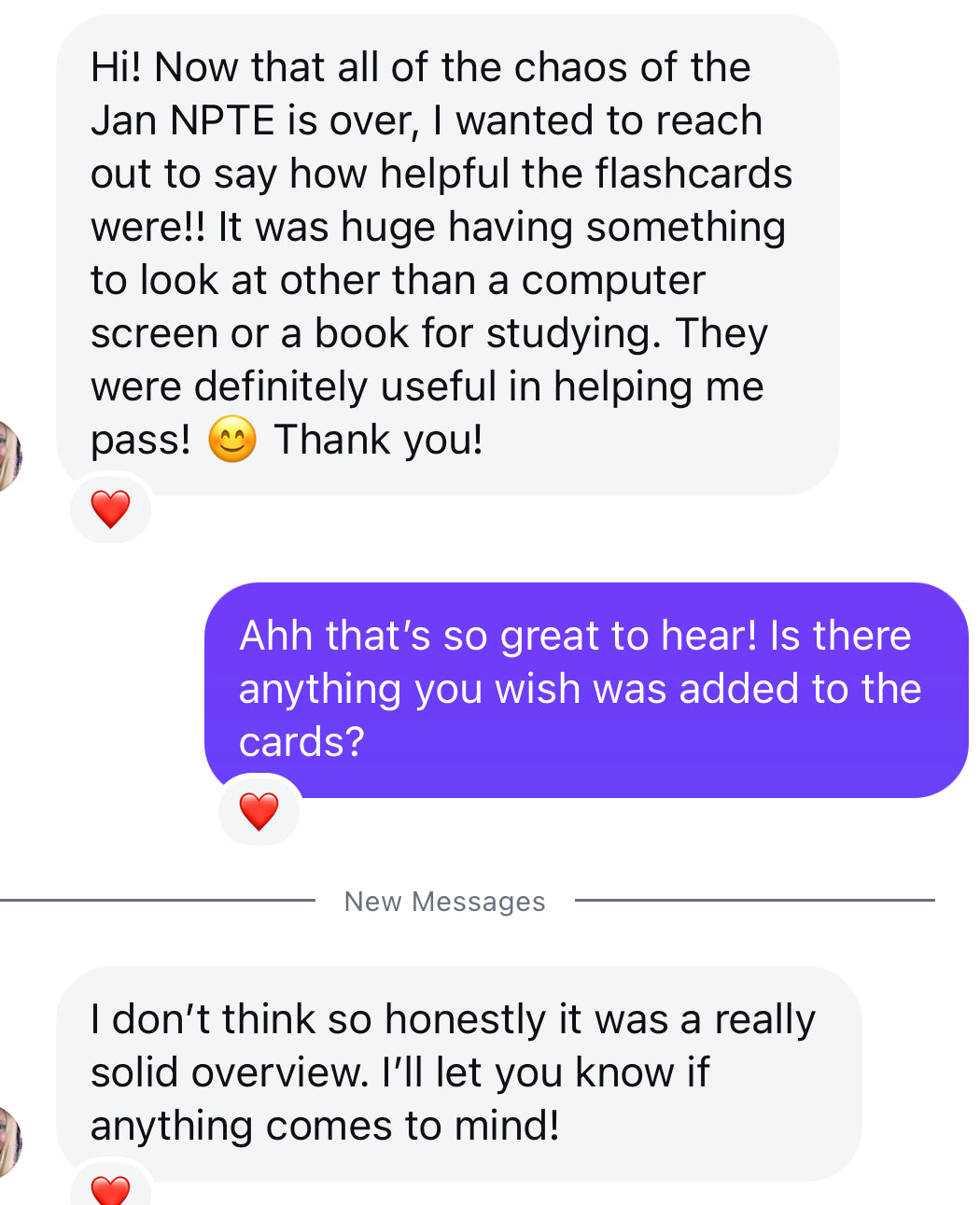This screenshot has height=1205, width=980.
Task: Click the word "flashcards" in the first message
Action: click(693, 174)
